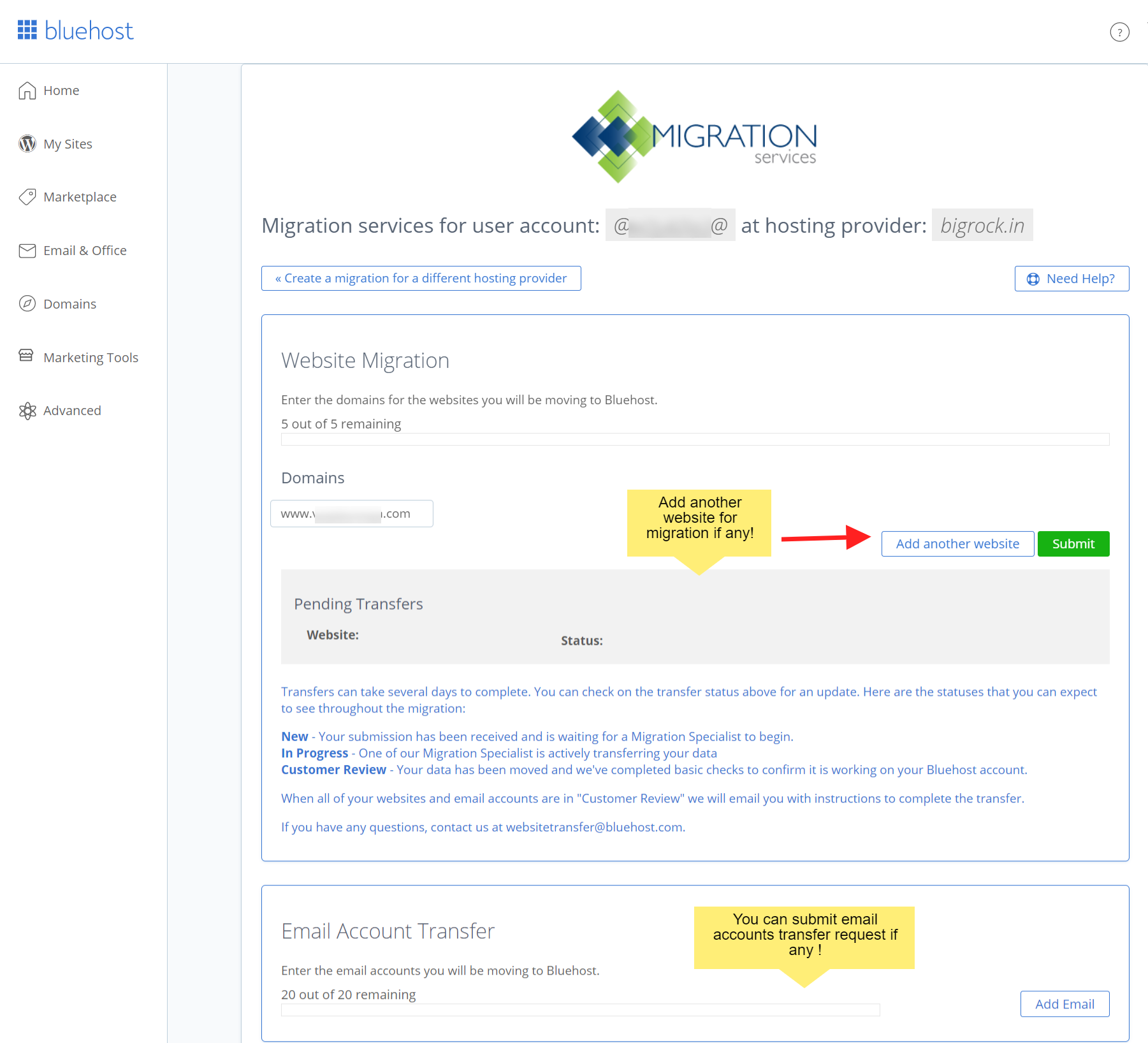Click the WordPress My Sites icon
1148x1043 pixels.
coord(27,144)
